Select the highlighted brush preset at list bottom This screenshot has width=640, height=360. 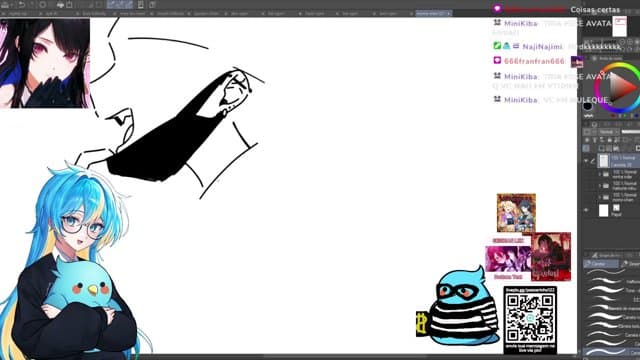tap(612, 352)
